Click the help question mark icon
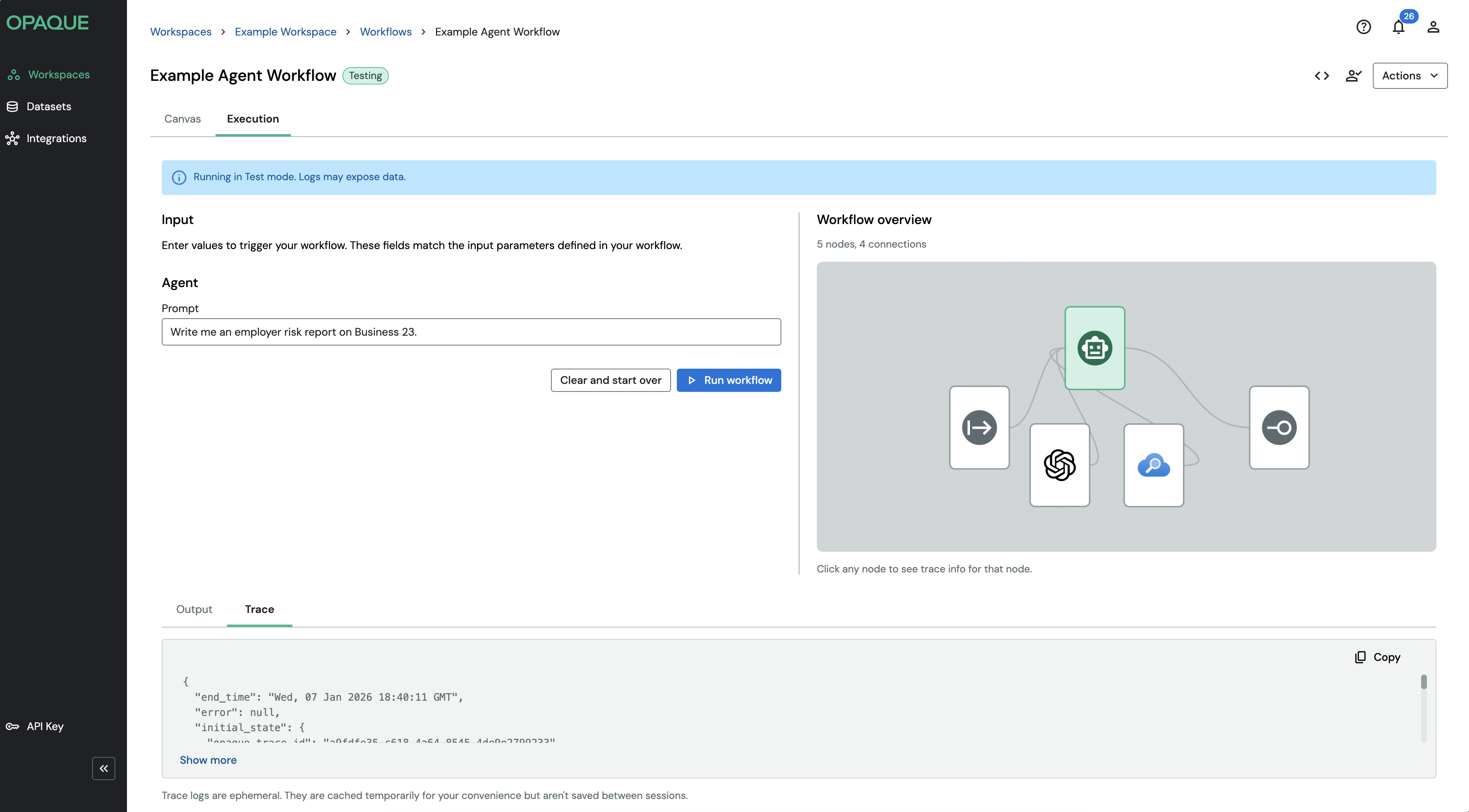The height and width of the screenshot is (812, 1469). point(1363,27)
